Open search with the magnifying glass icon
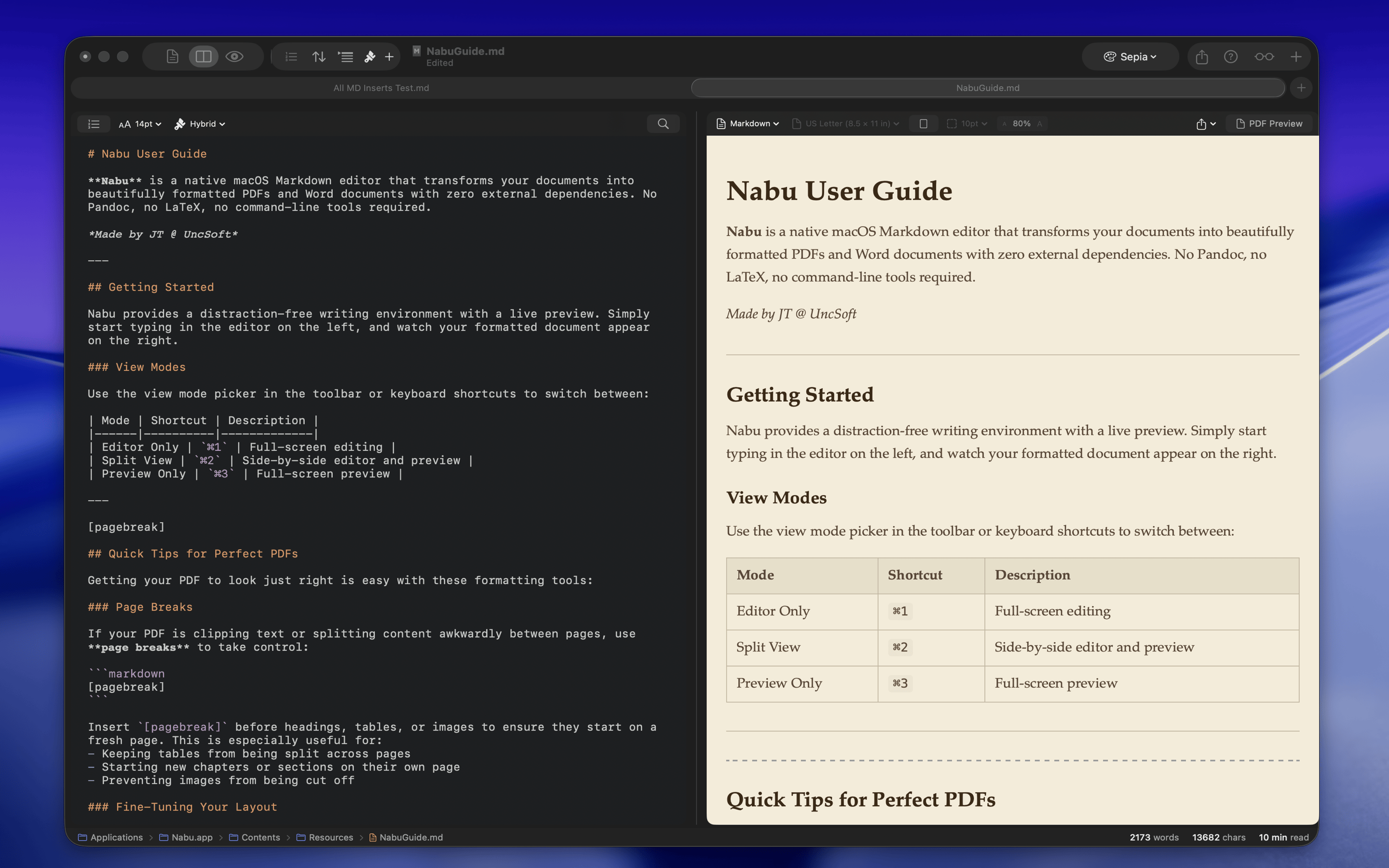Viewport: 1389px width, 868px height. (x=663, y=124)
